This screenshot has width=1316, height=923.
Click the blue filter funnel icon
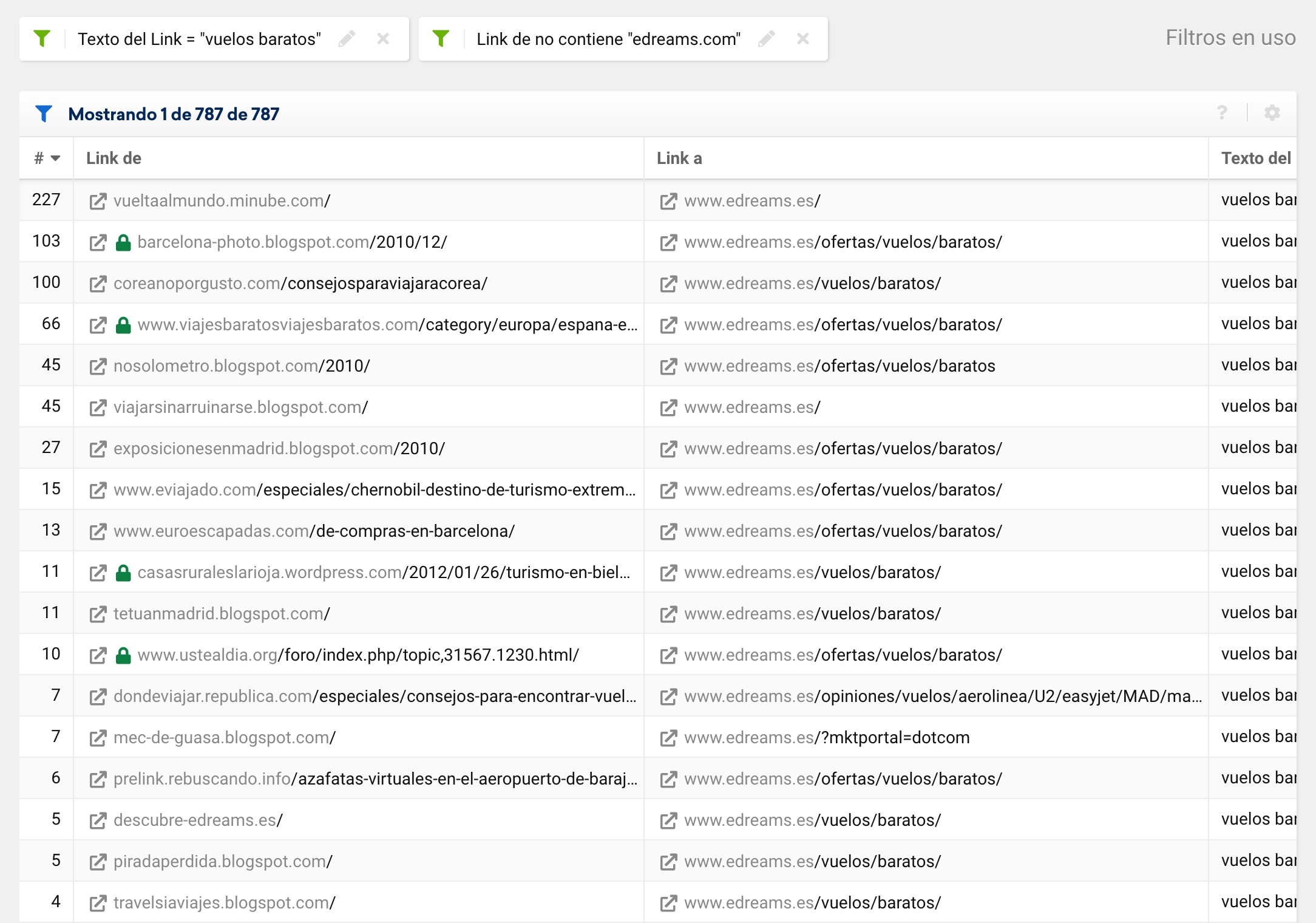(44, 114)
